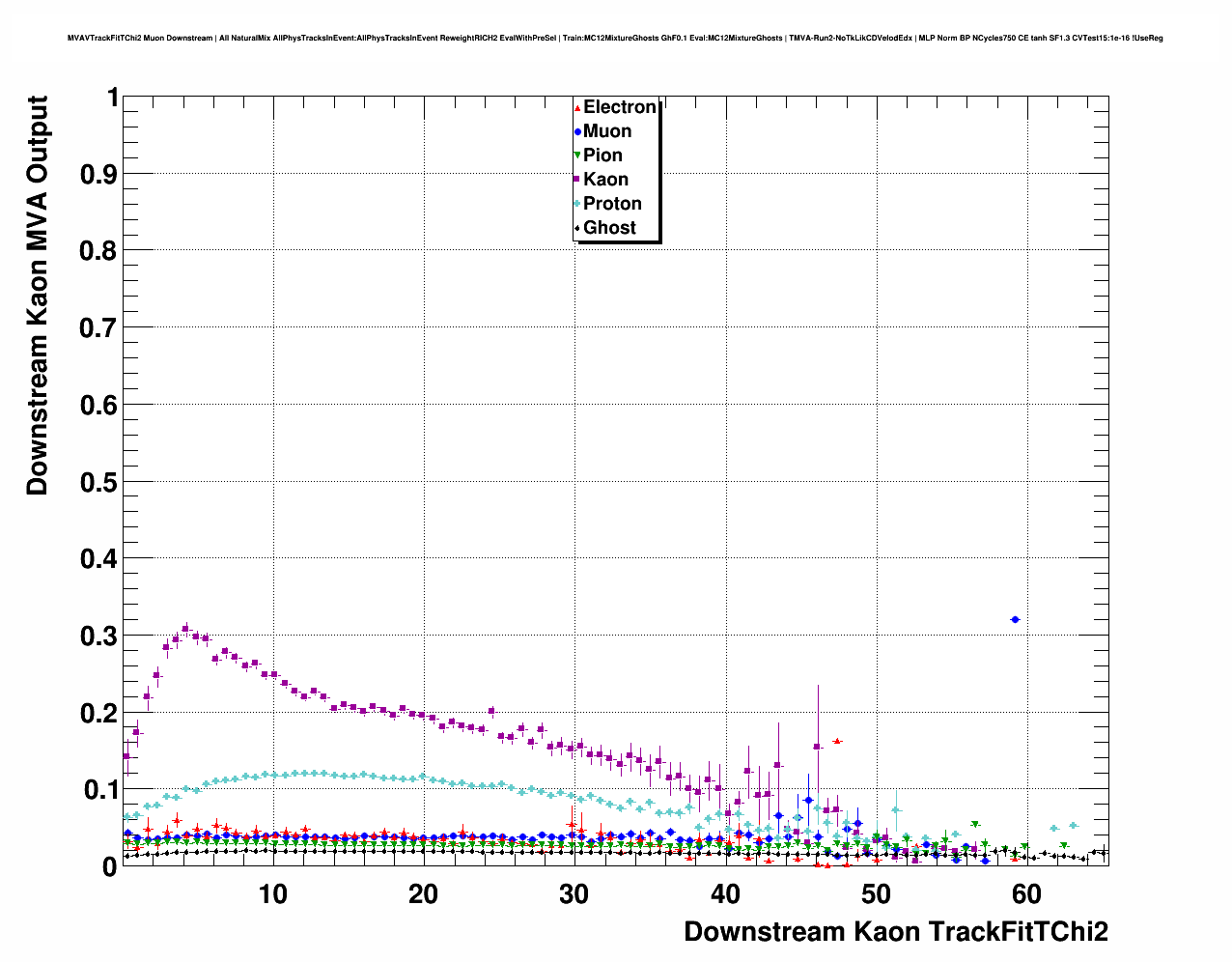Click the Downstream Kaon TrackFitTChi2 x-axis title

point(896,932)
